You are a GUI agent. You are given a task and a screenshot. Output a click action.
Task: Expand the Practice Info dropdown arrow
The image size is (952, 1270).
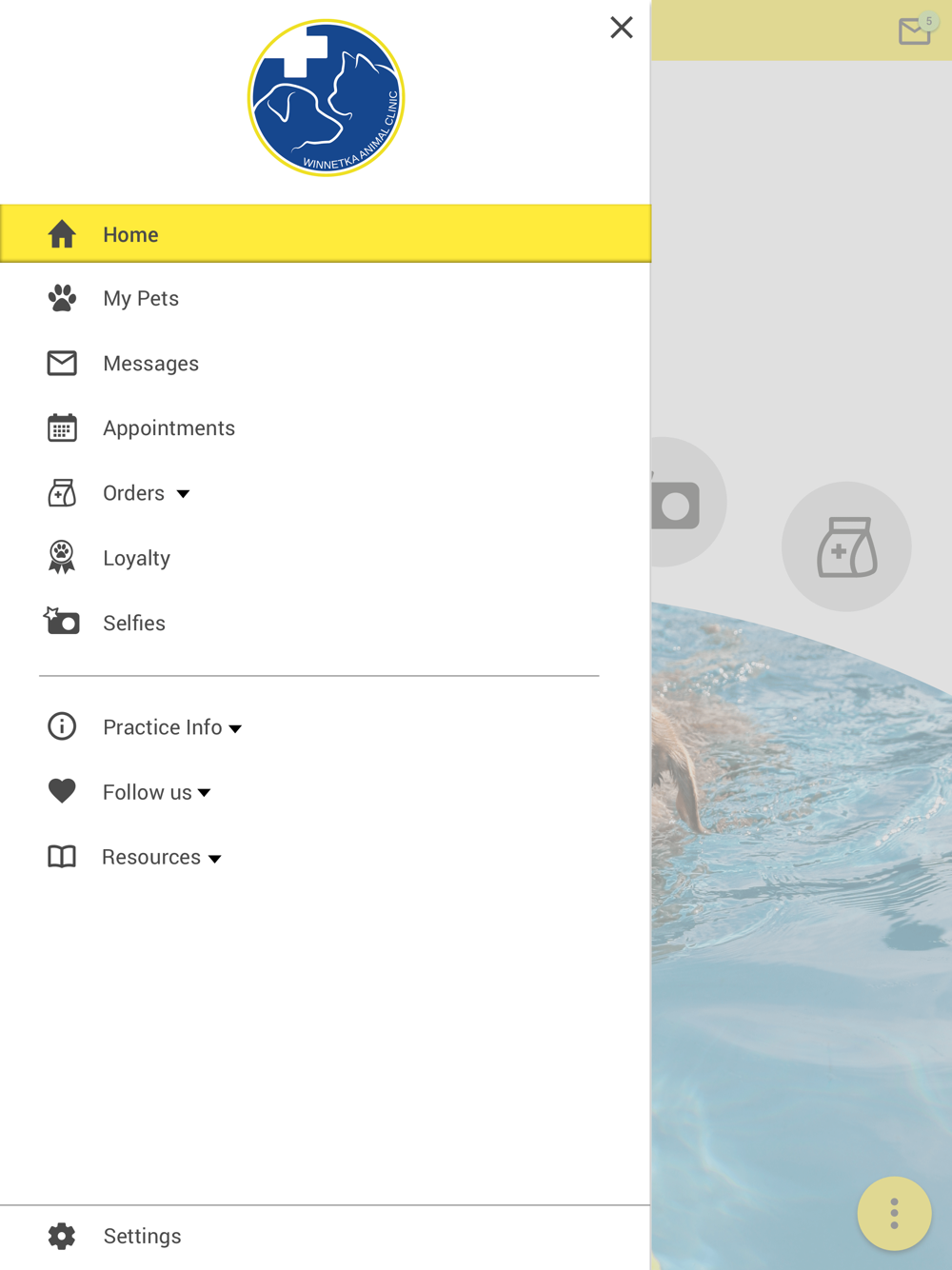pyautogui.click(x=235, y=729)
